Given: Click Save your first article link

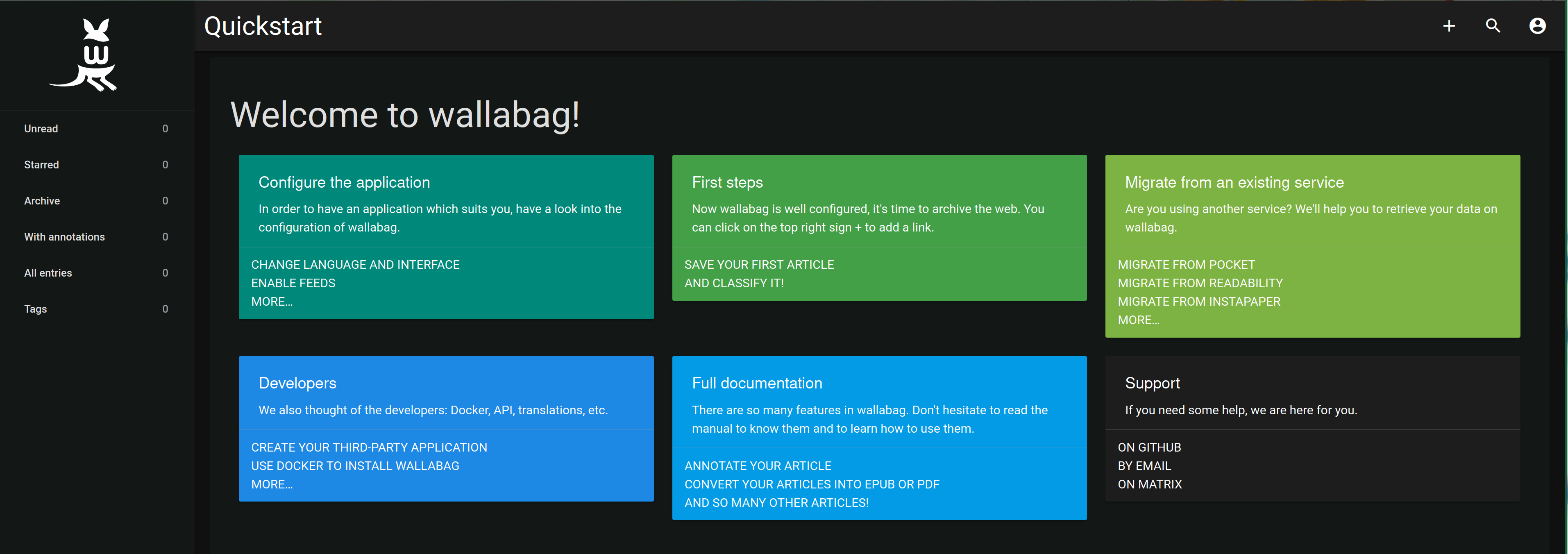Looking at the screenshot, I should (758, 265).
